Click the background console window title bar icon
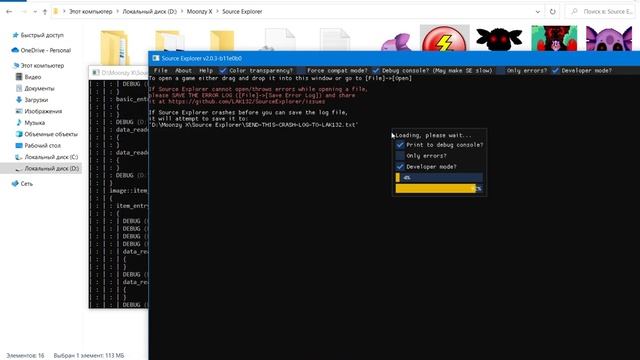Image resolution: width=640 pixels, height=360 pixels. 96,73
